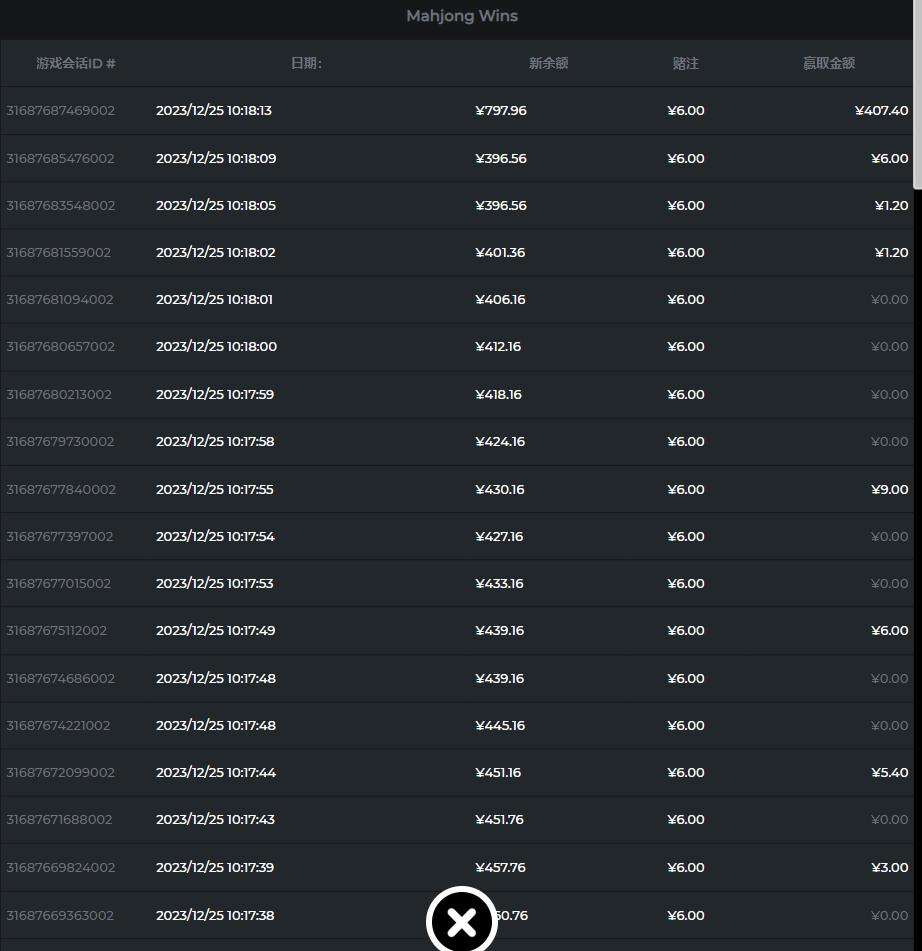Click the new balance ¥427.16
The width and height of the screenshot is (922, 951).
tap(499, 537)
